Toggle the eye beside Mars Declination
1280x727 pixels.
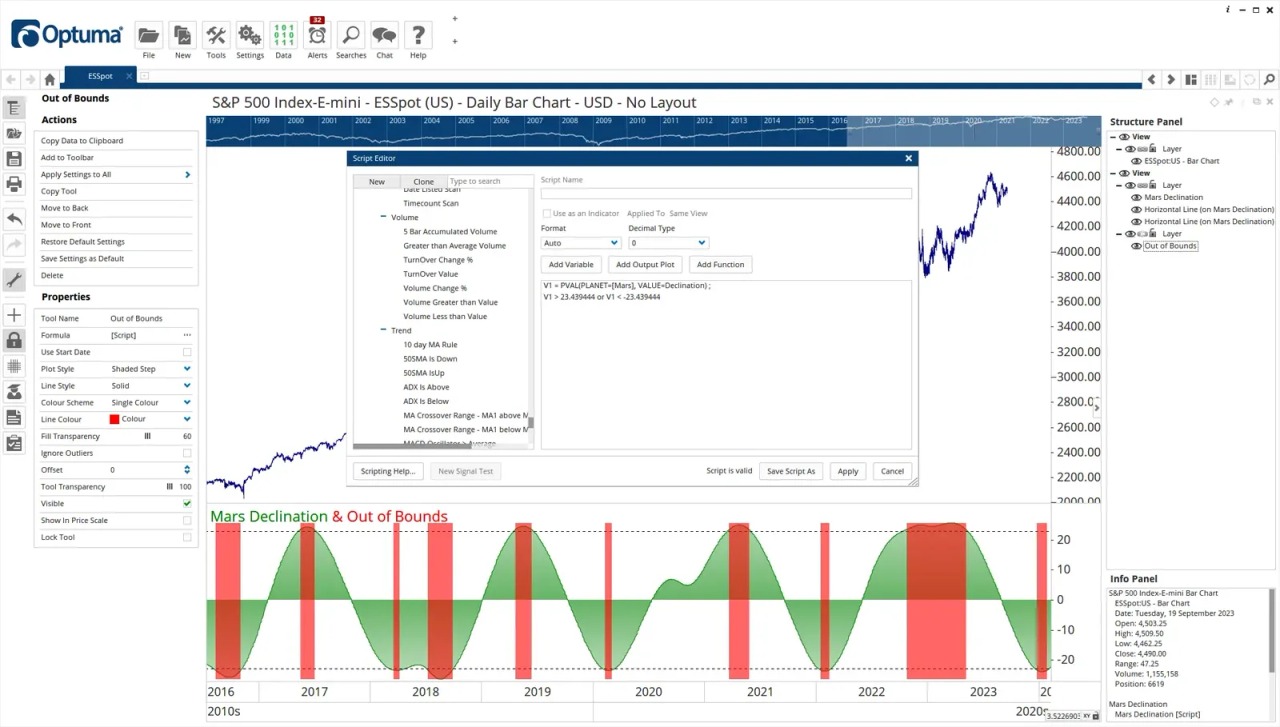tap(1137, 197)
